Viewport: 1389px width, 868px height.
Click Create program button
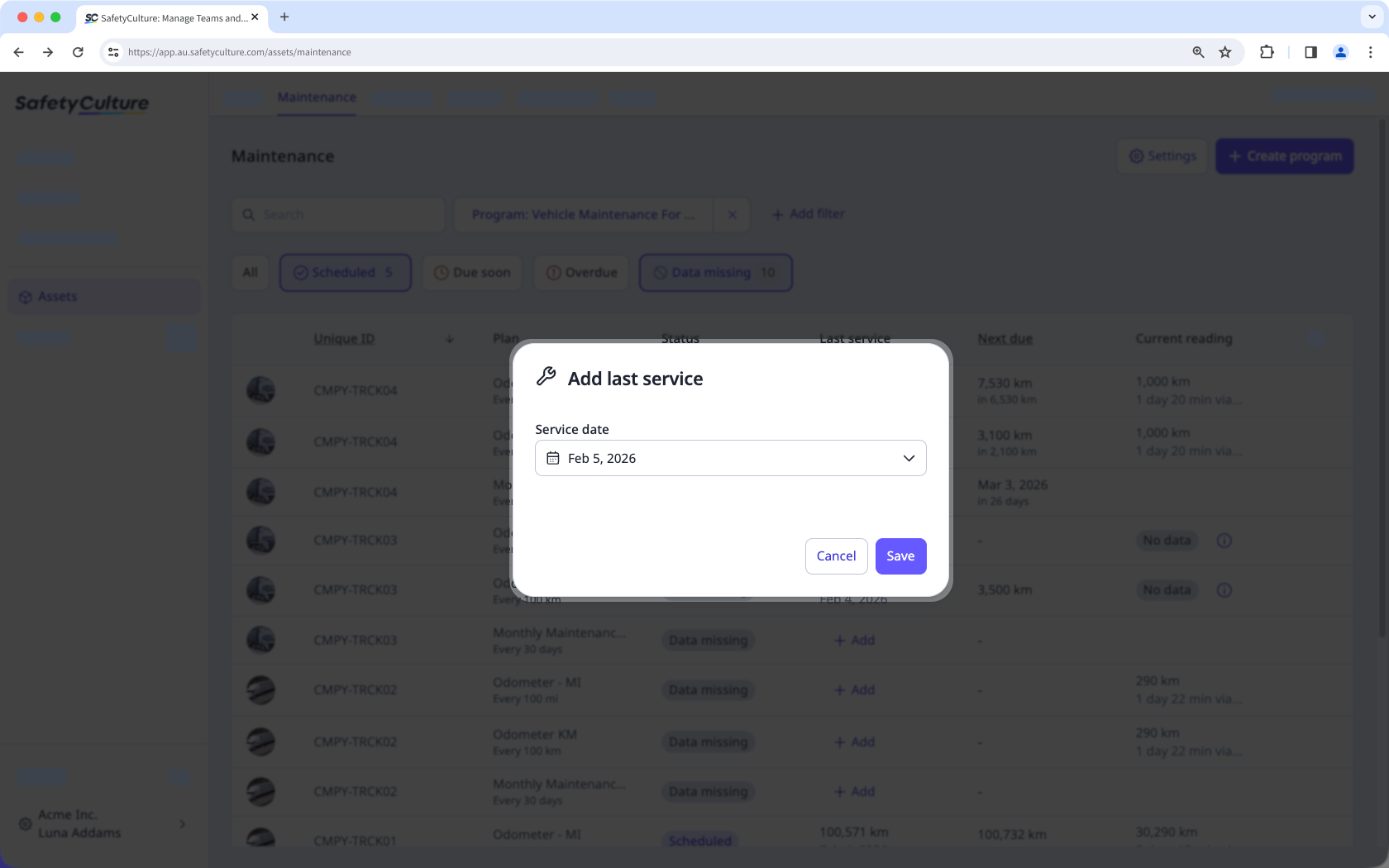1285,156
